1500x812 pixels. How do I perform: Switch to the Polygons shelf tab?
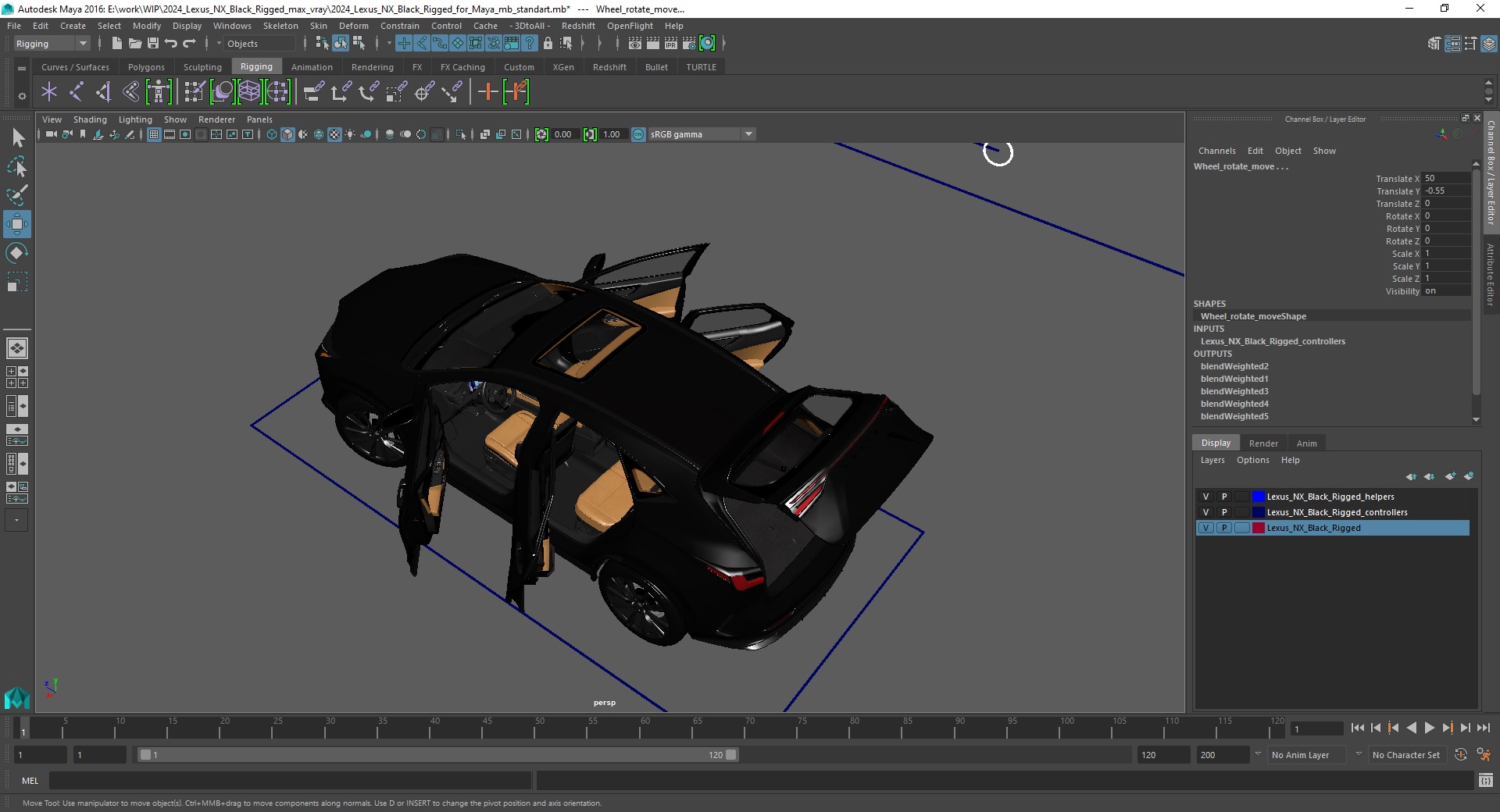(146, 67)
